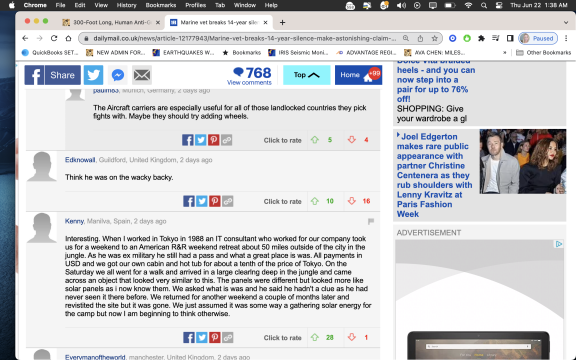Viewport: 576px width, 360px height.
Task: Upvote Kenny's comment with green arrow
Action: pyautogui.click(x=315, y=337)
